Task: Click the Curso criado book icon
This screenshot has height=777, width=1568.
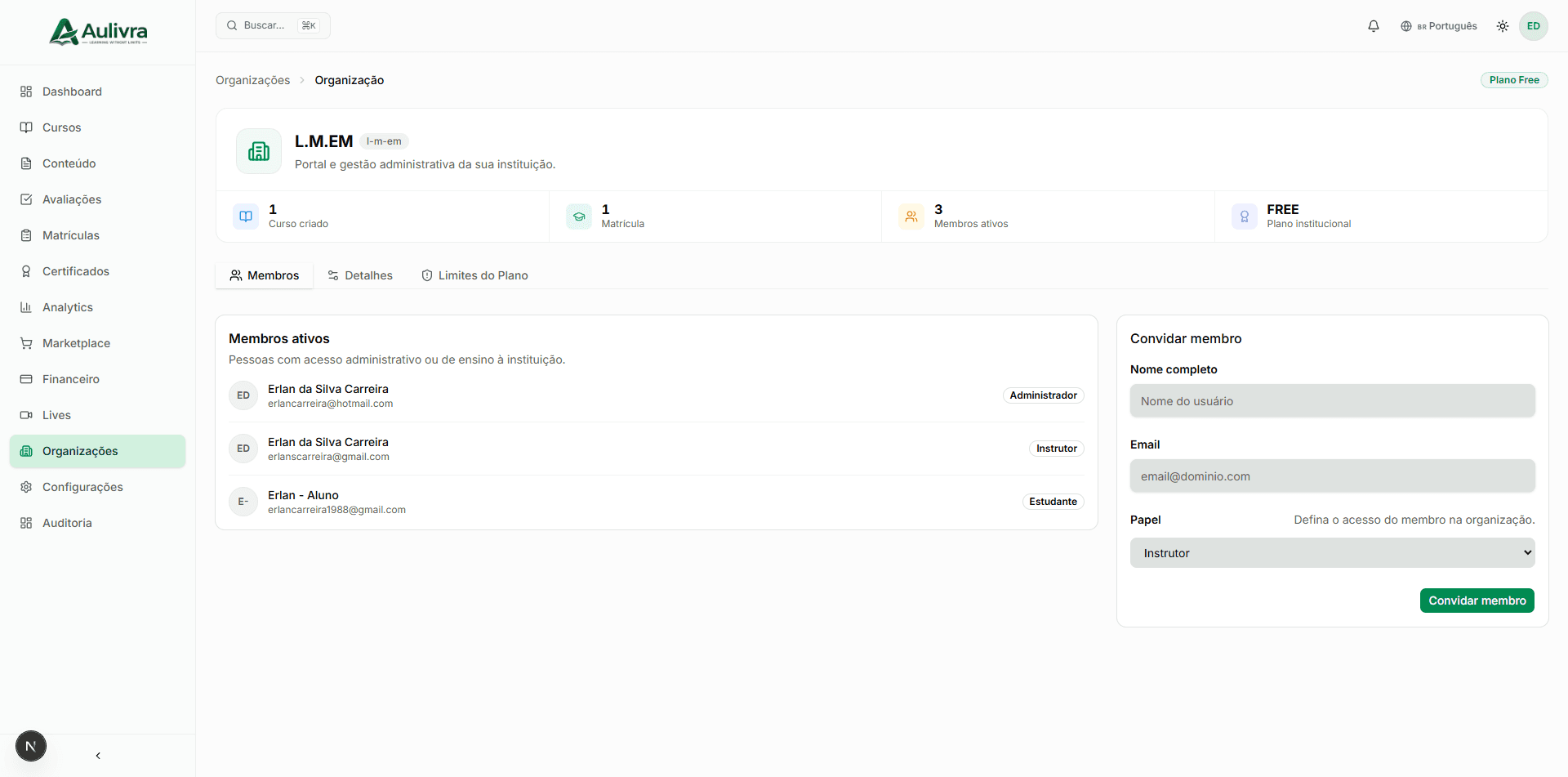Action: (246, 217)
